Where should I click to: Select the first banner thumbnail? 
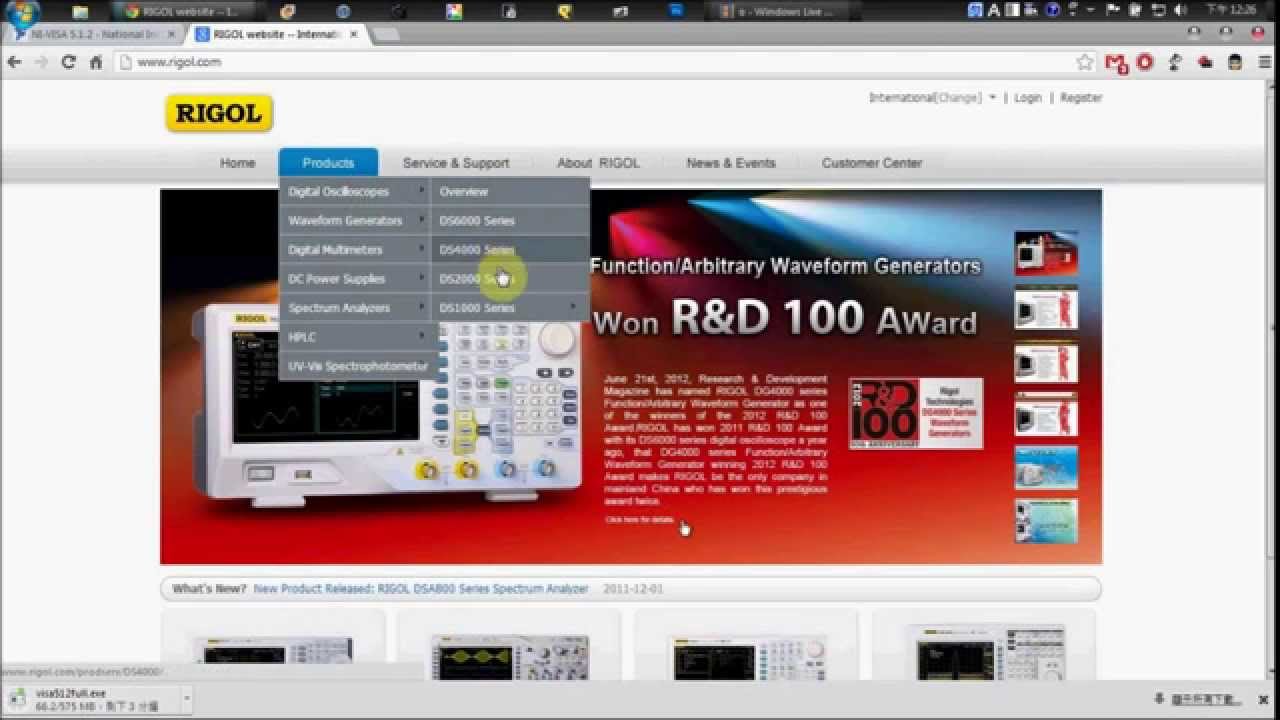tap(1046, 253)
